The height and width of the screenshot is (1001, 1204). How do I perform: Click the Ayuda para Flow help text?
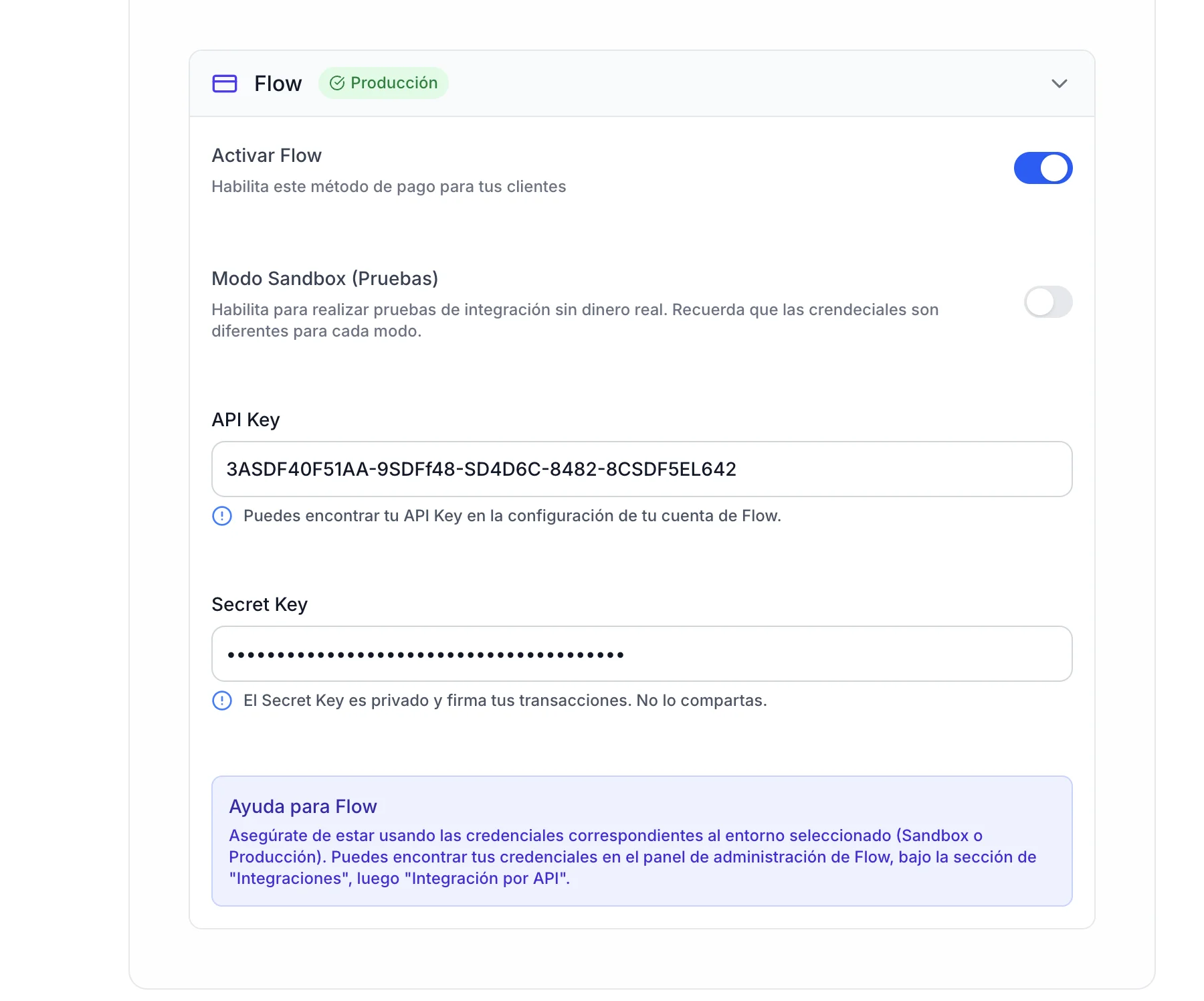(x=632, y=857)
